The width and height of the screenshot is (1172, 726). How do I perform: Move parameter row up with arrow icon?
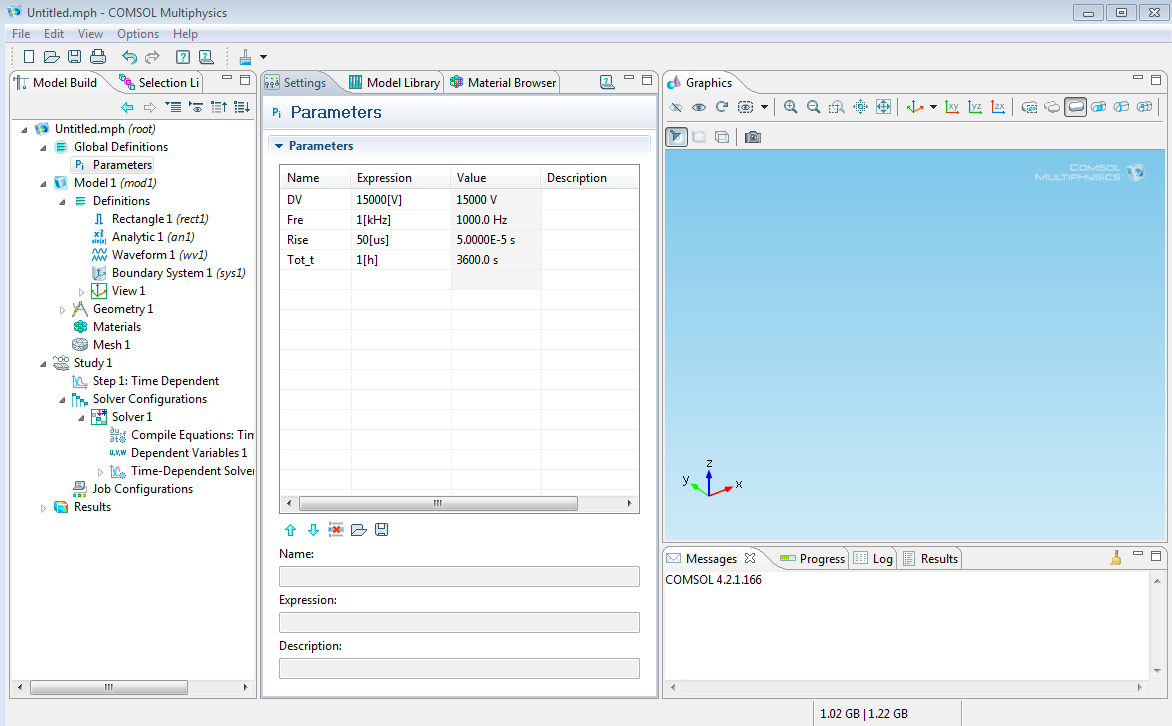pyautogui.click(x=290, y=530)
